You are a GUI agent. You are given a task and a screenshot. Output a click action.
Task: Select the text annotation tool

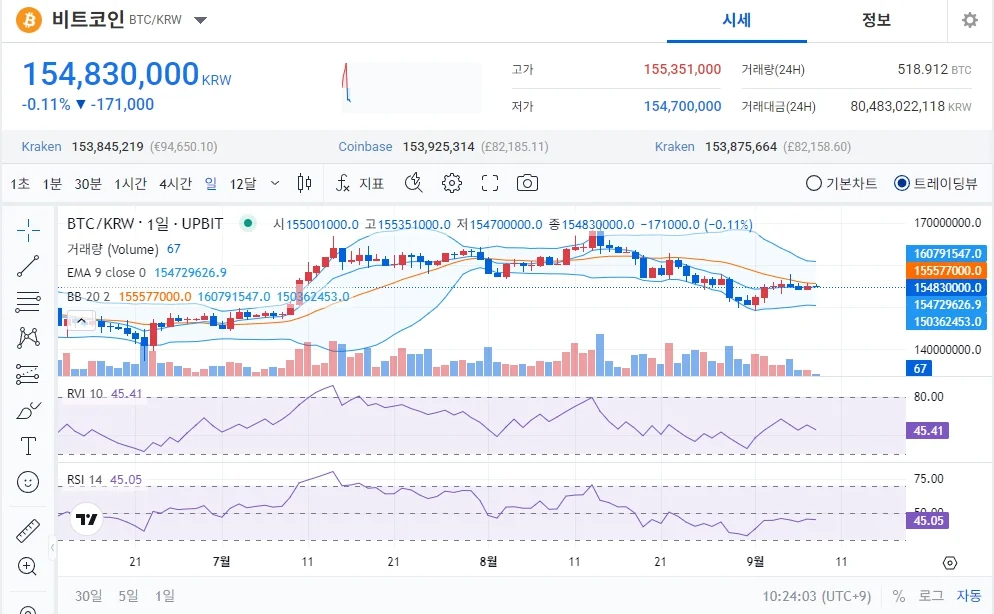coord(28,446)
